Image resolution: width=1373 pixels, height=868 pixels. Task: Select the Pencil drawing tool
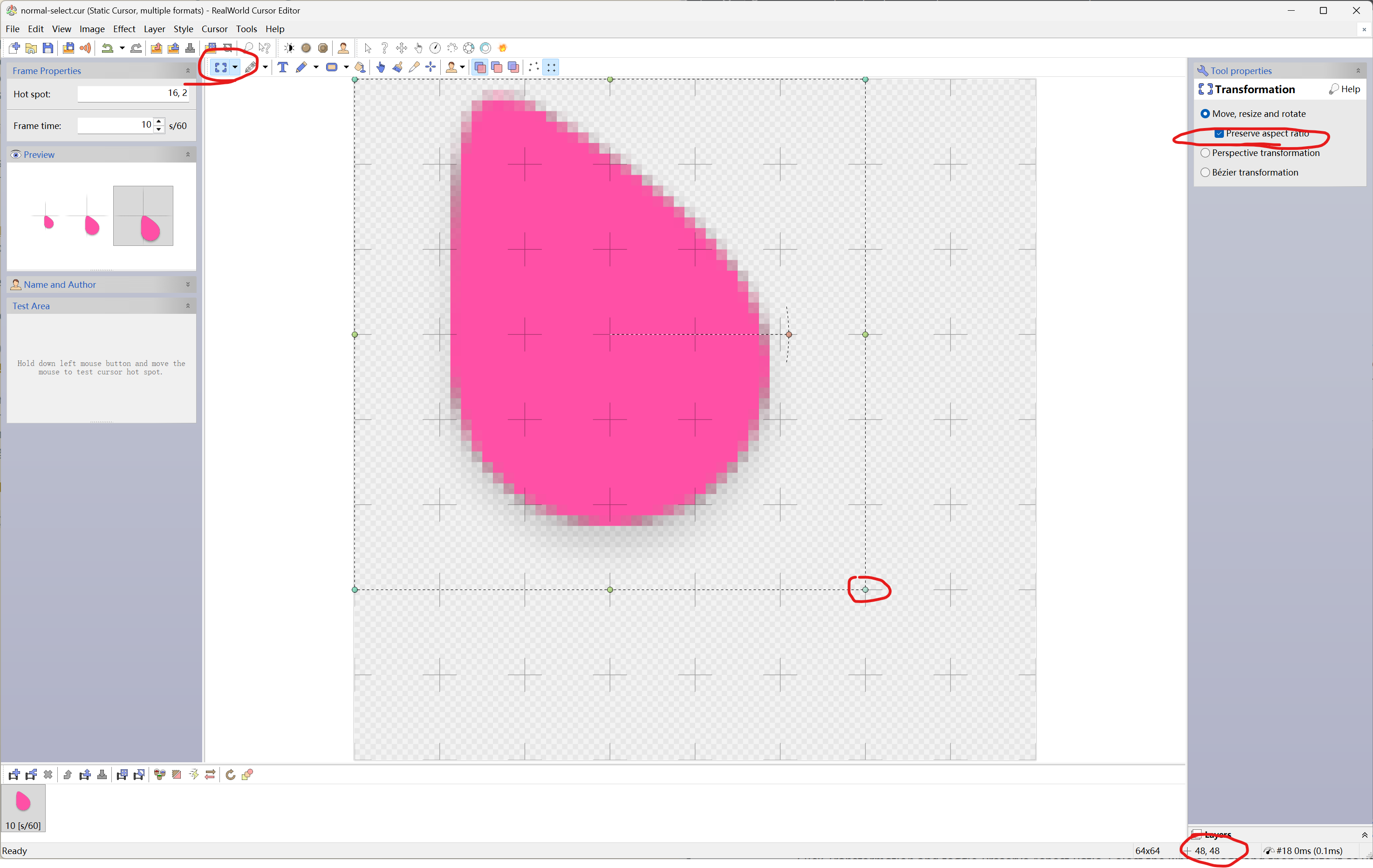301,67
